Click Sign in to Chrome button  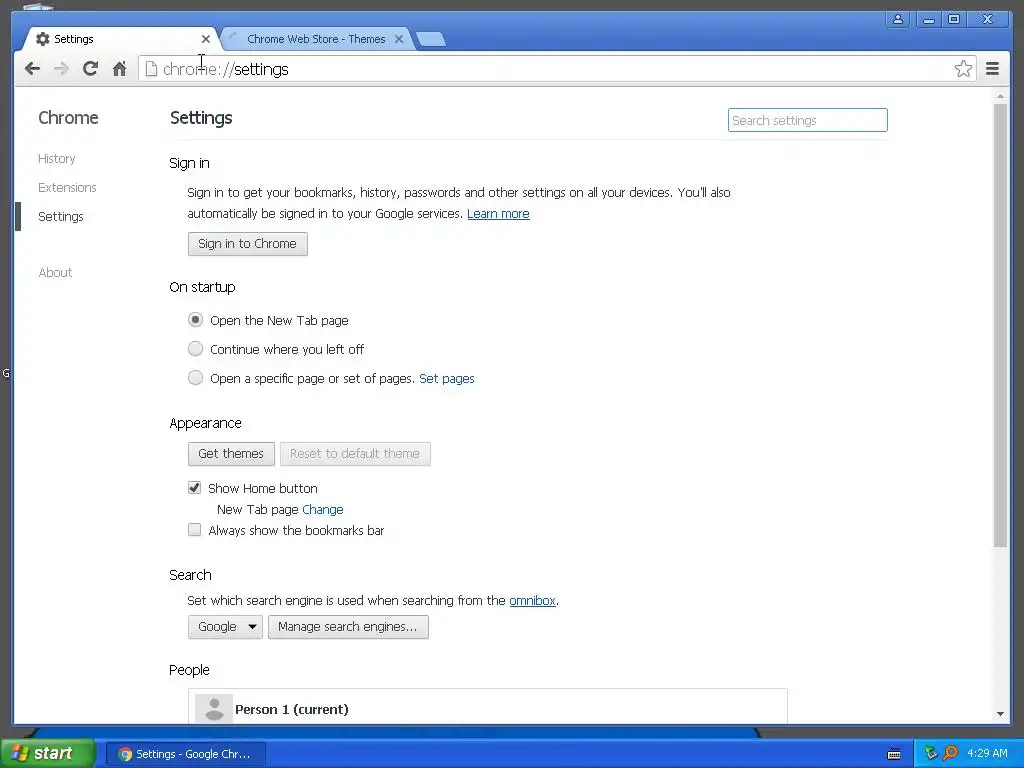(248, 244)
